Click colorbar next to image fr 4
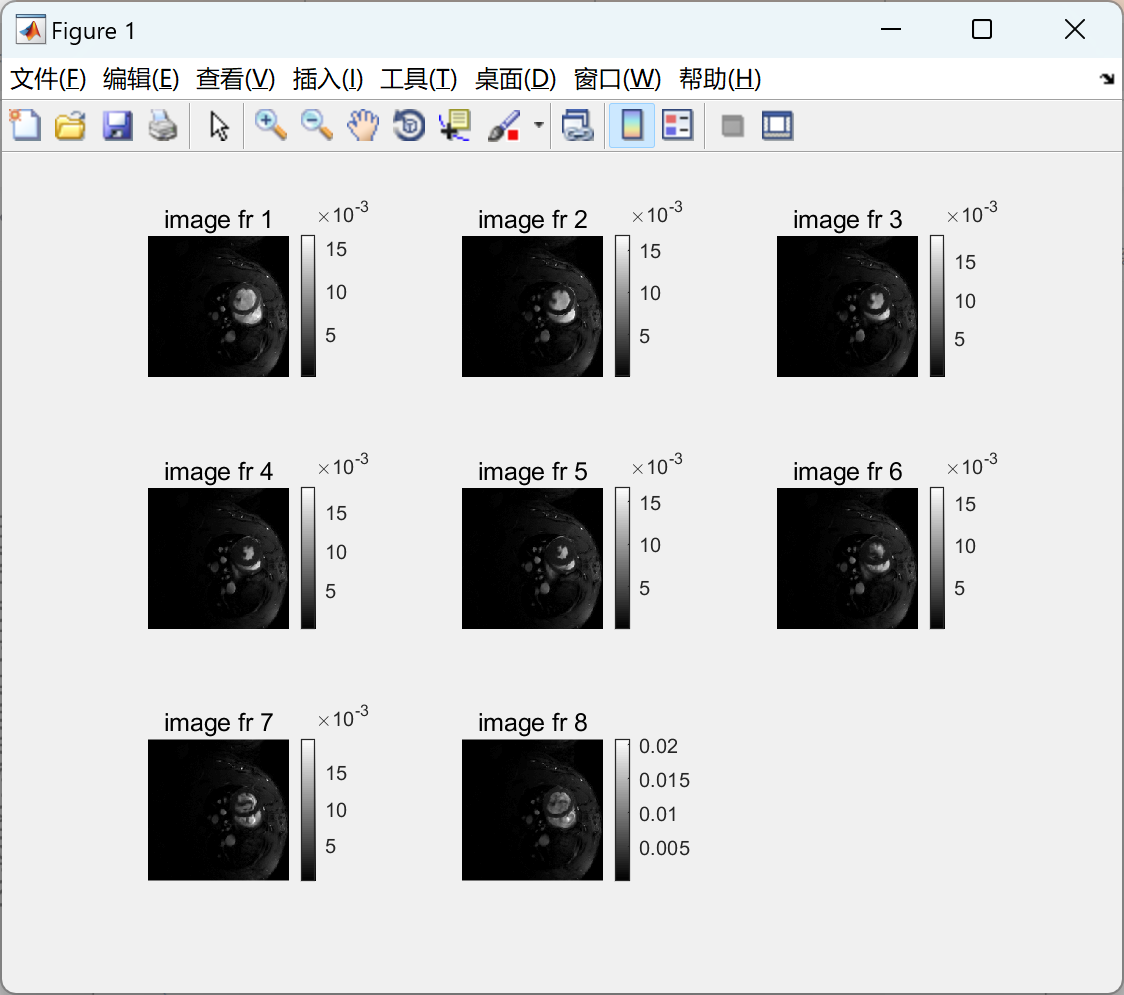This screenshot has height=995, width=1124. pyautogui.click(x=308, y=558)
